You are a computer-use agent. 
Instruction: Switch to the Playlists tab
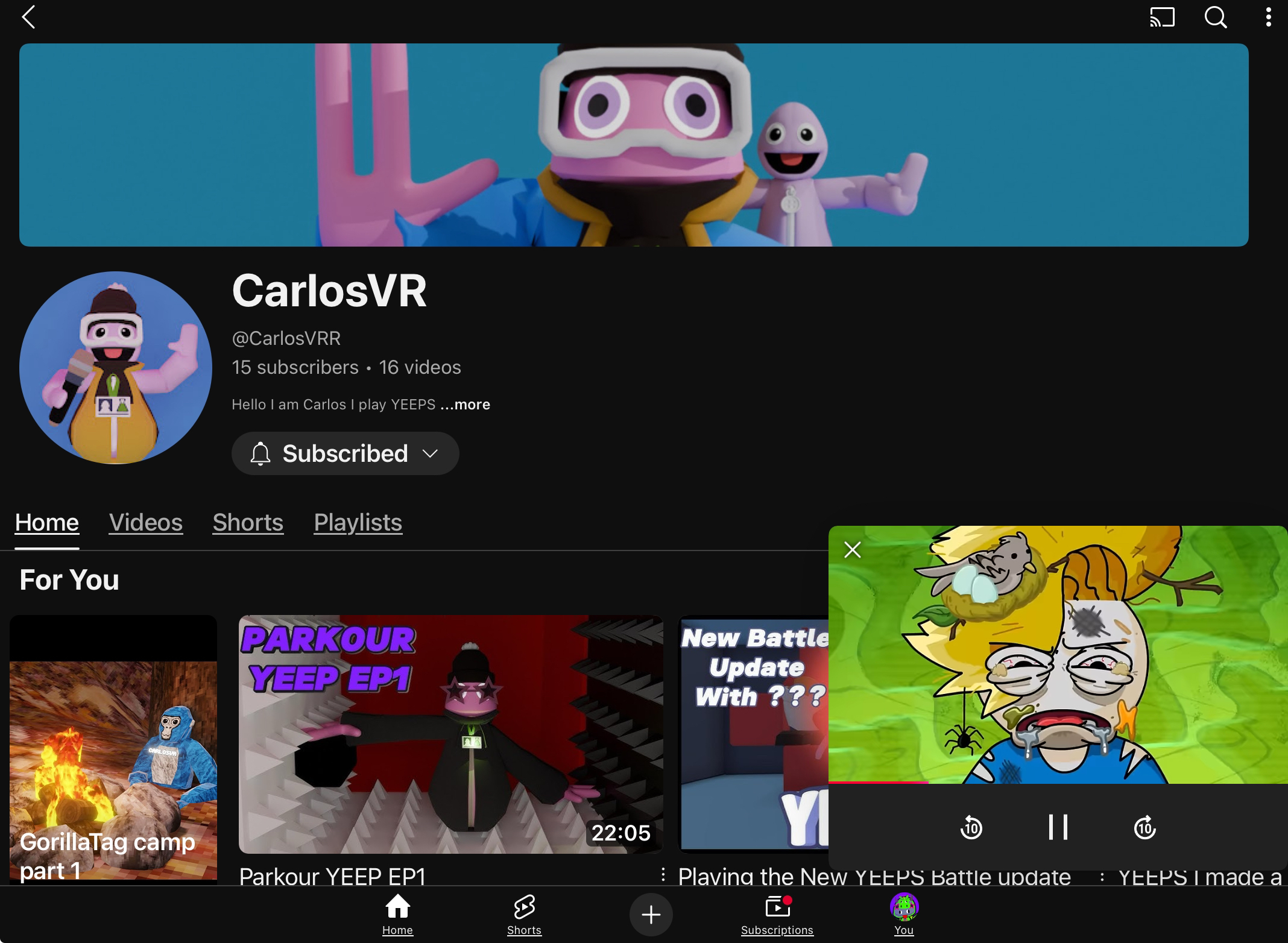358,522
